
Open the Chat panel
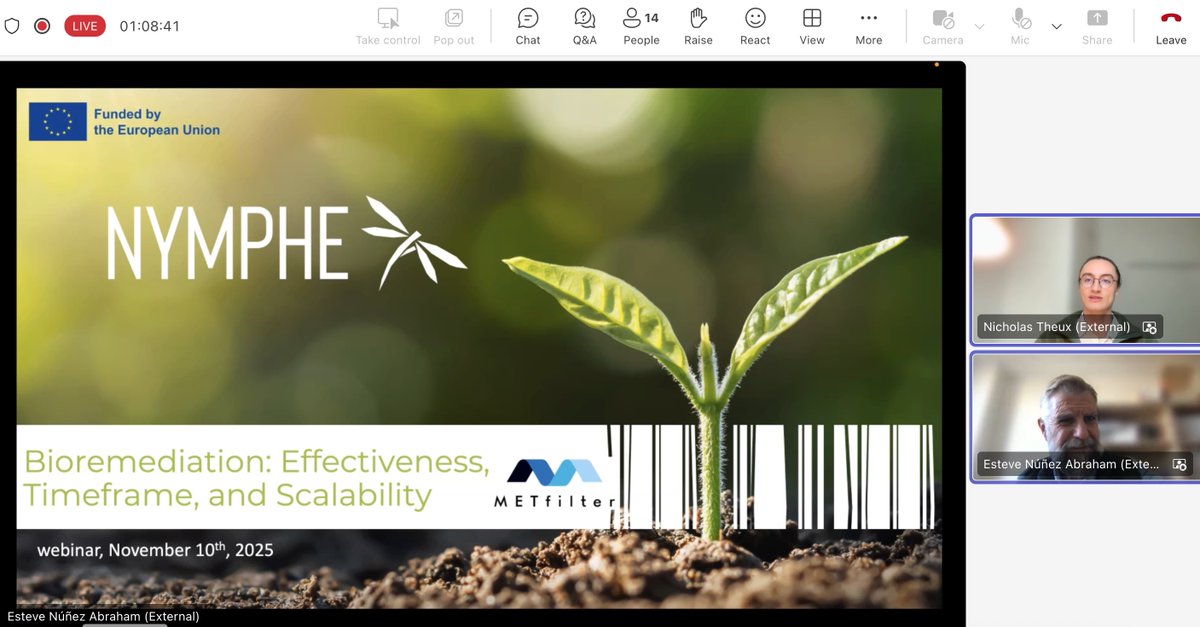point(528,27)
